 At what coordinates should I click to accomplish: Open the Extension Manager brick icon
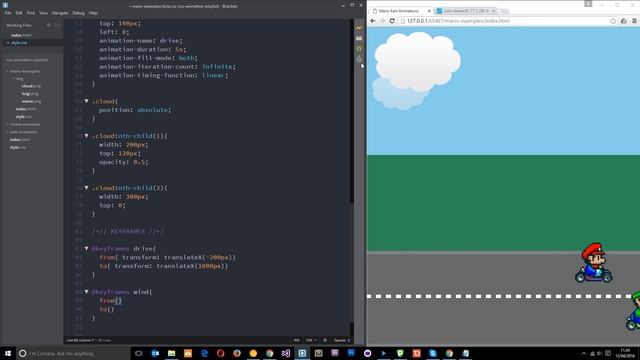point(359,38)
